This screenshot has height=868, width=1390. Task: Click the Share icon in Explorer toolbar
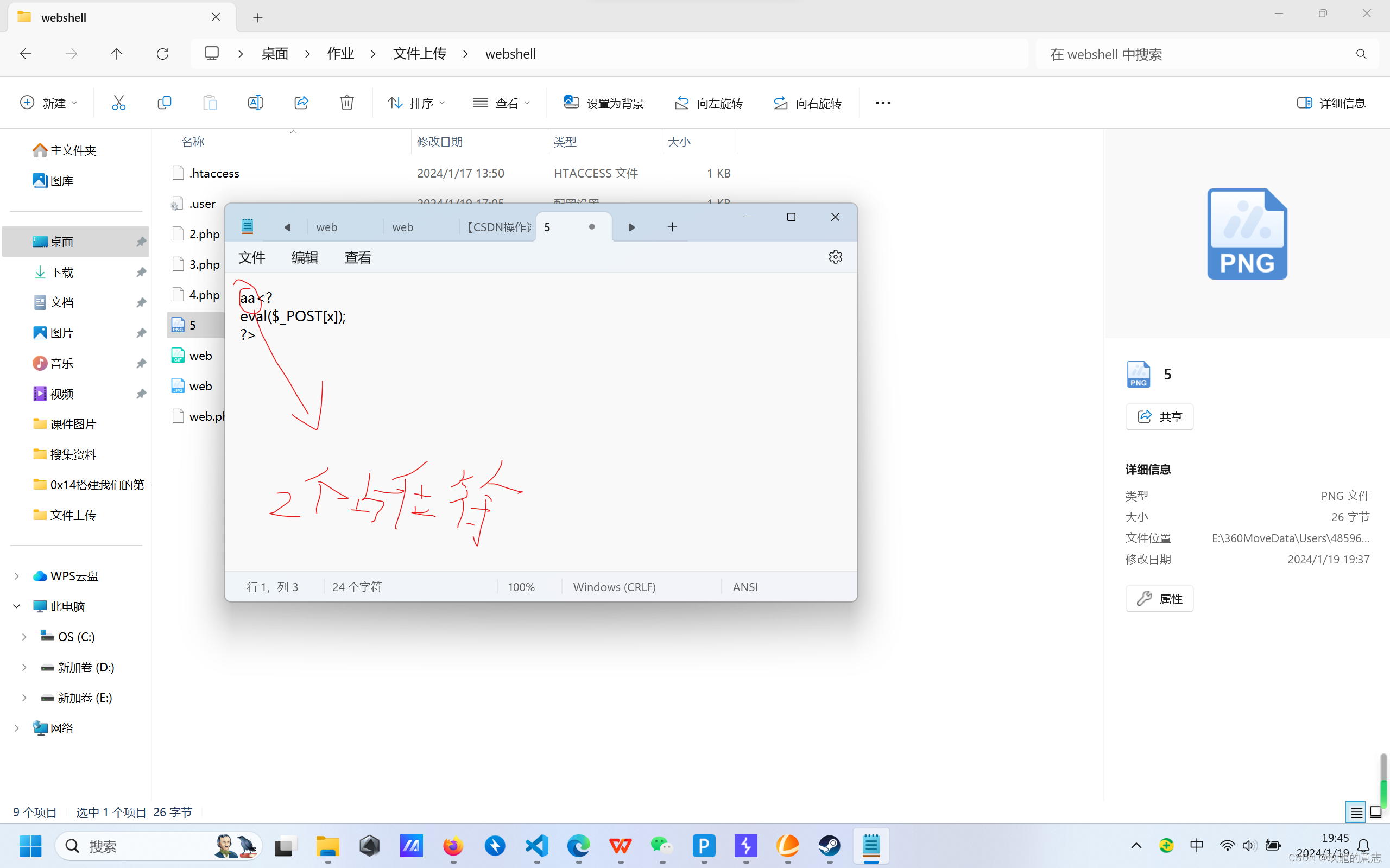point(301,103)
